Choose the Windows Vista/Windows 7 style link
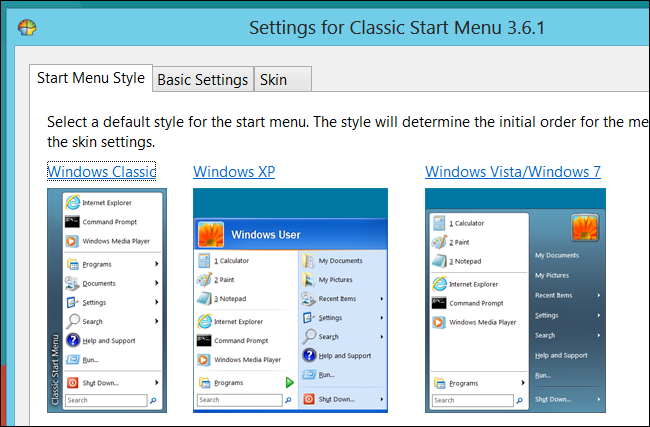The height and width of the screenshot is (427, 650). click(513, 172)
